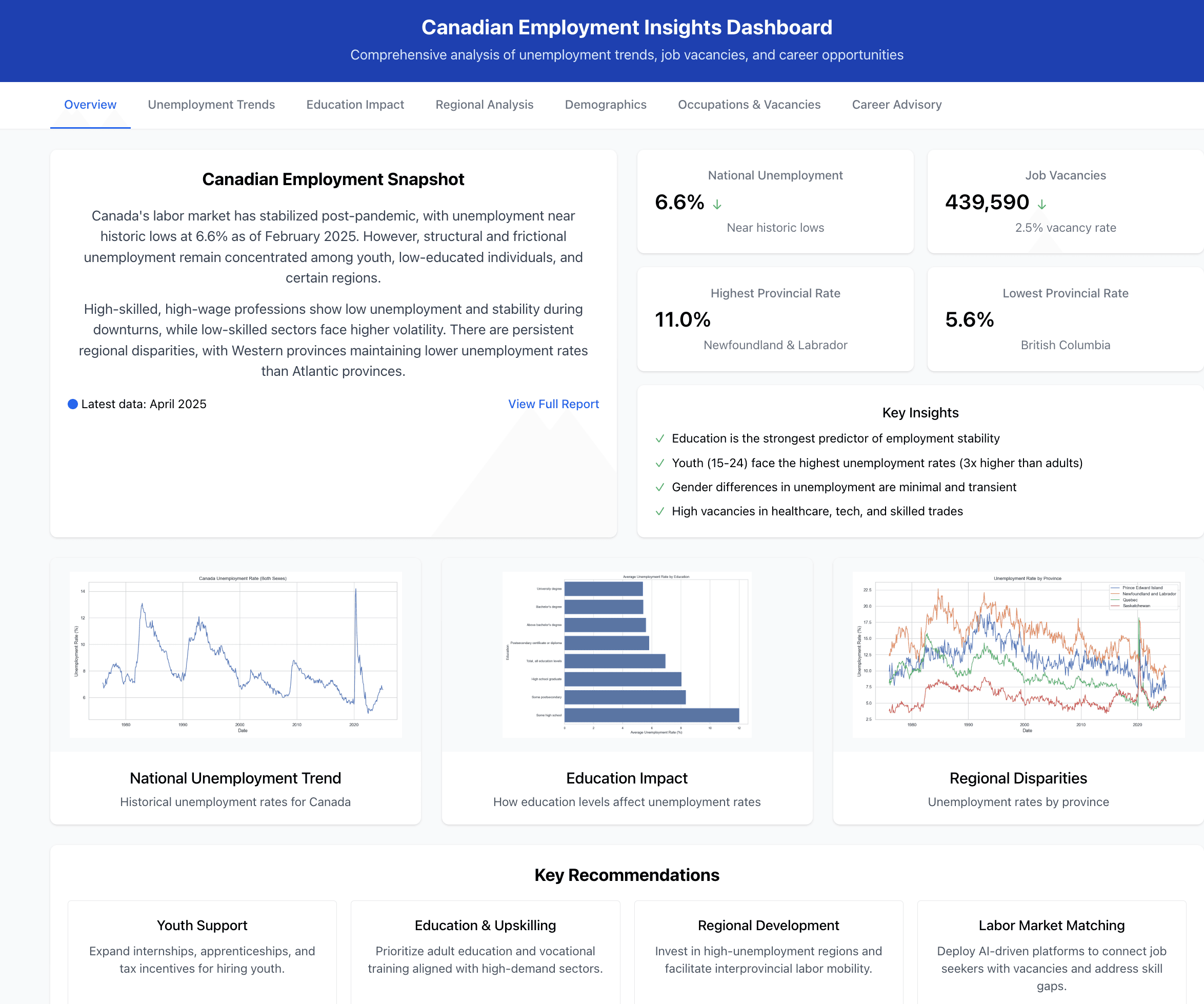Open the Unemployment Rate by Province chart
The image size is (1204, 1004).
(x=1018, y=654)
